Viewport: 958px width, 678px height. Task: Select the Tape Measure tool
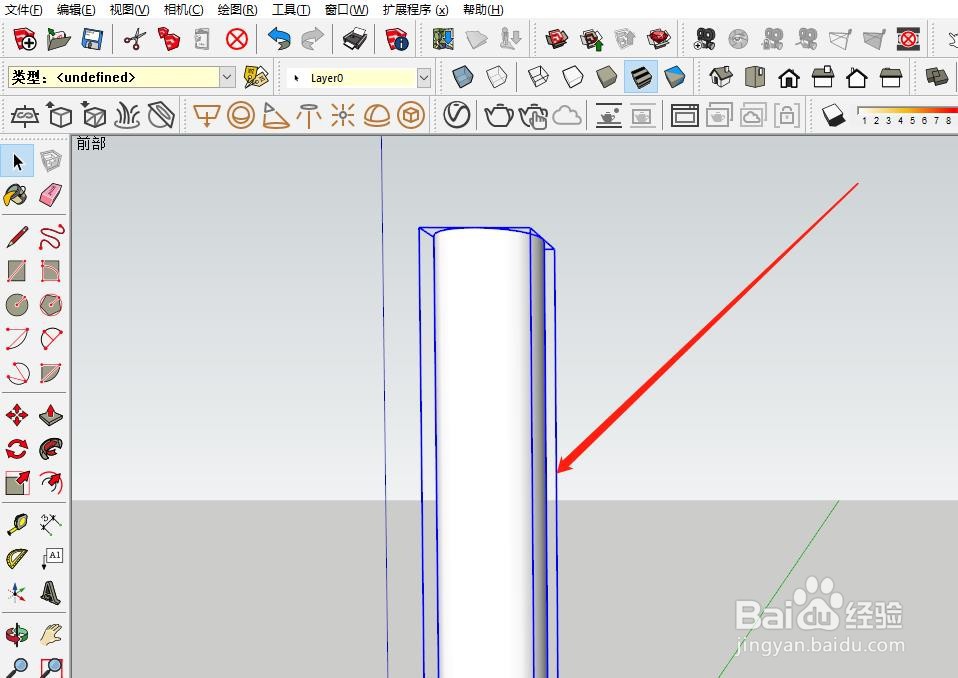[x=17, y=523]
